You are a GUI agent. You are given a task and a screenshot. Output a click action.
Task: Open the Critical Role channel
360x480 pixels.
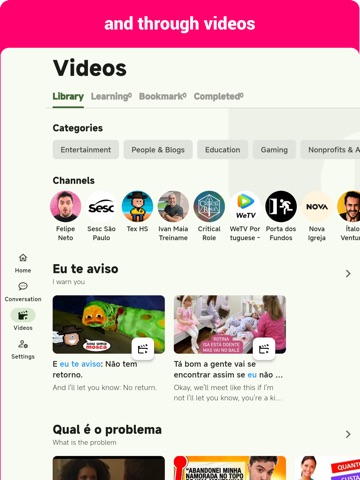pos(209,216)
